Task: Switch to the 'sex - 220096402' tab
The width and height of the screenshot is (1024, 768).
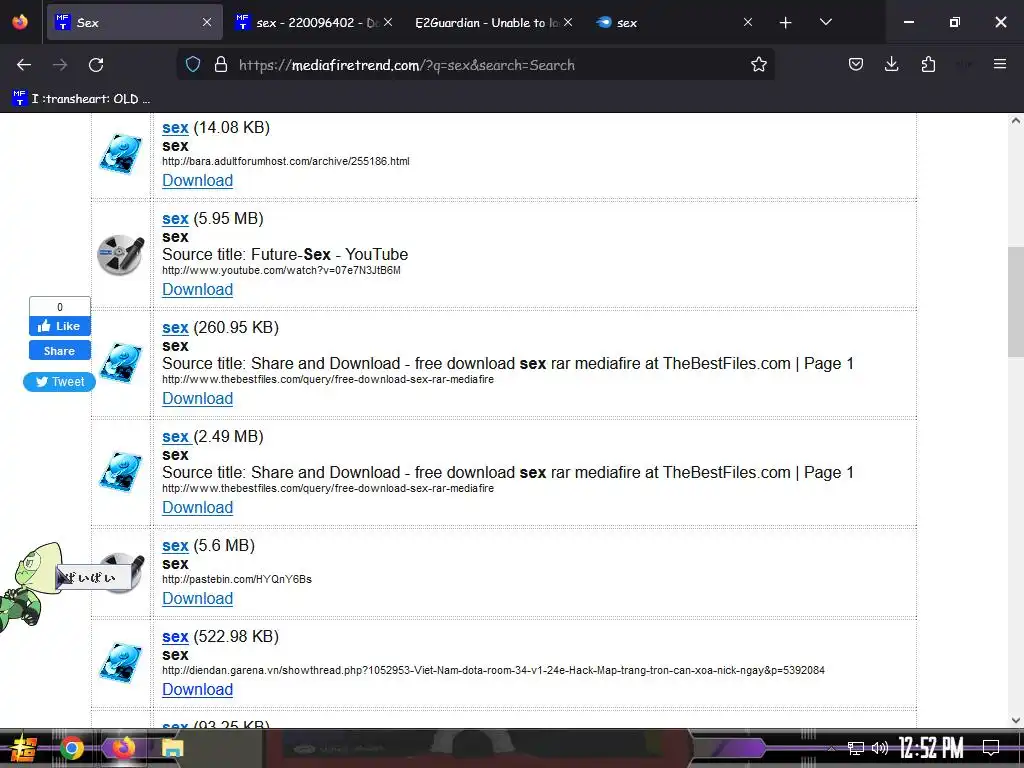Action: (x=314, y=23)
